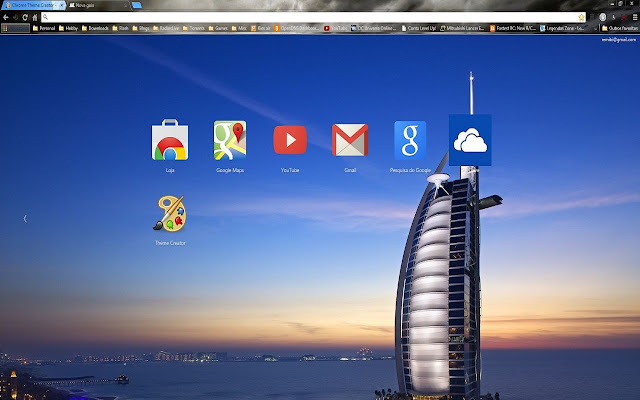Open the Misc bookmarks folder
The height and width of the screenshot is (400, 640).
pos(239,28)
